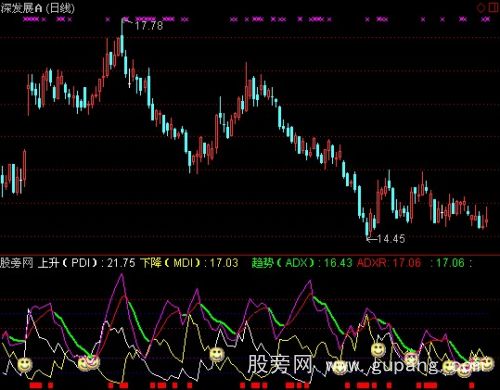Click the high price label 17.78

[149, 26]
